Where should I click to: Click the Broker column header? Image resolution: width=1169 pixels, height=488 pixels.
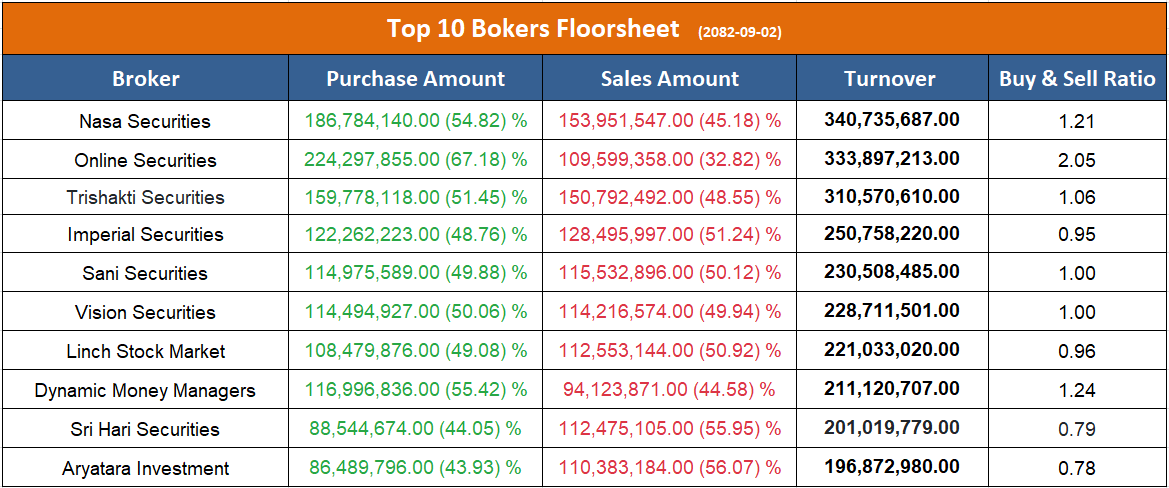click(146, 79)
